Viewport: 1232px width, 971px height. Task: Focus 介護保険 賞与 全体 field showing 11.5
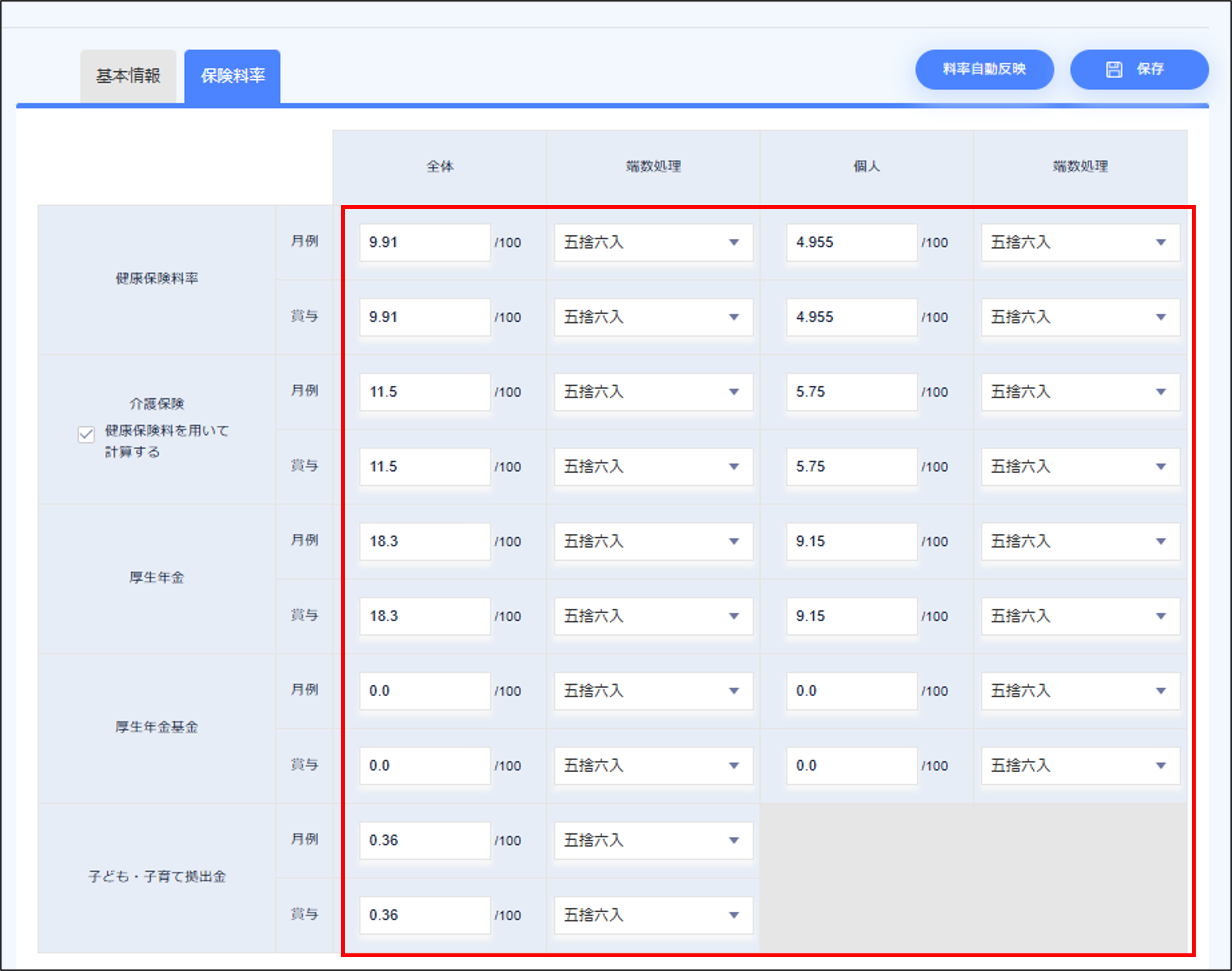pos(424,467)
